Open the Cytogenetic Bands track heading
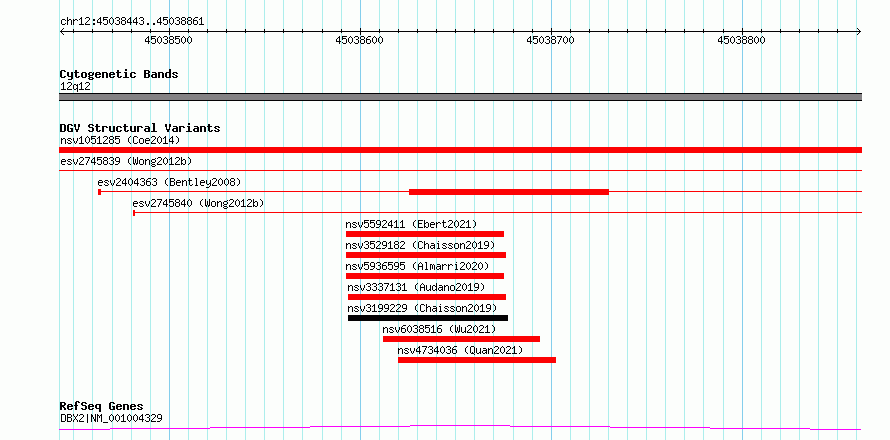890x440 pixels. (119, 74)
